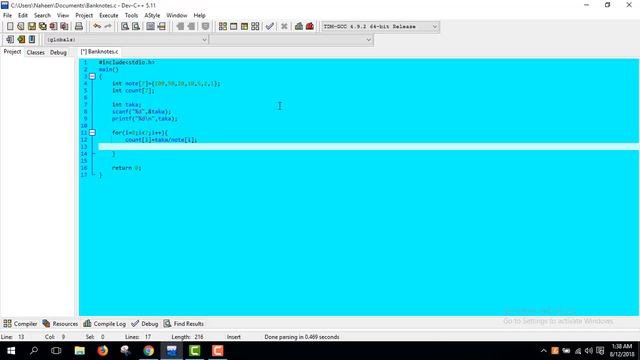640x360 pixels.
Task: Click the status bar 'Done parsing' message
Action: pyautogui.click(x=302, y=337)
